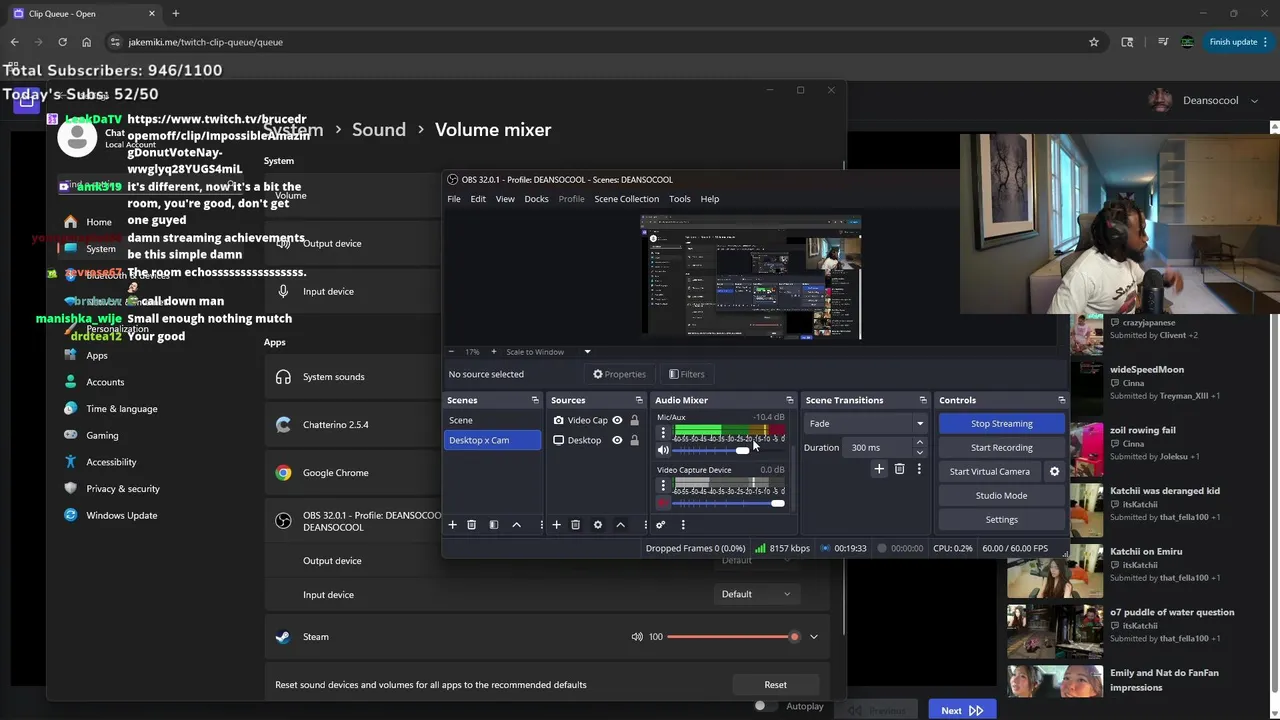Open OBS Edit menu

tap(478, 199)
